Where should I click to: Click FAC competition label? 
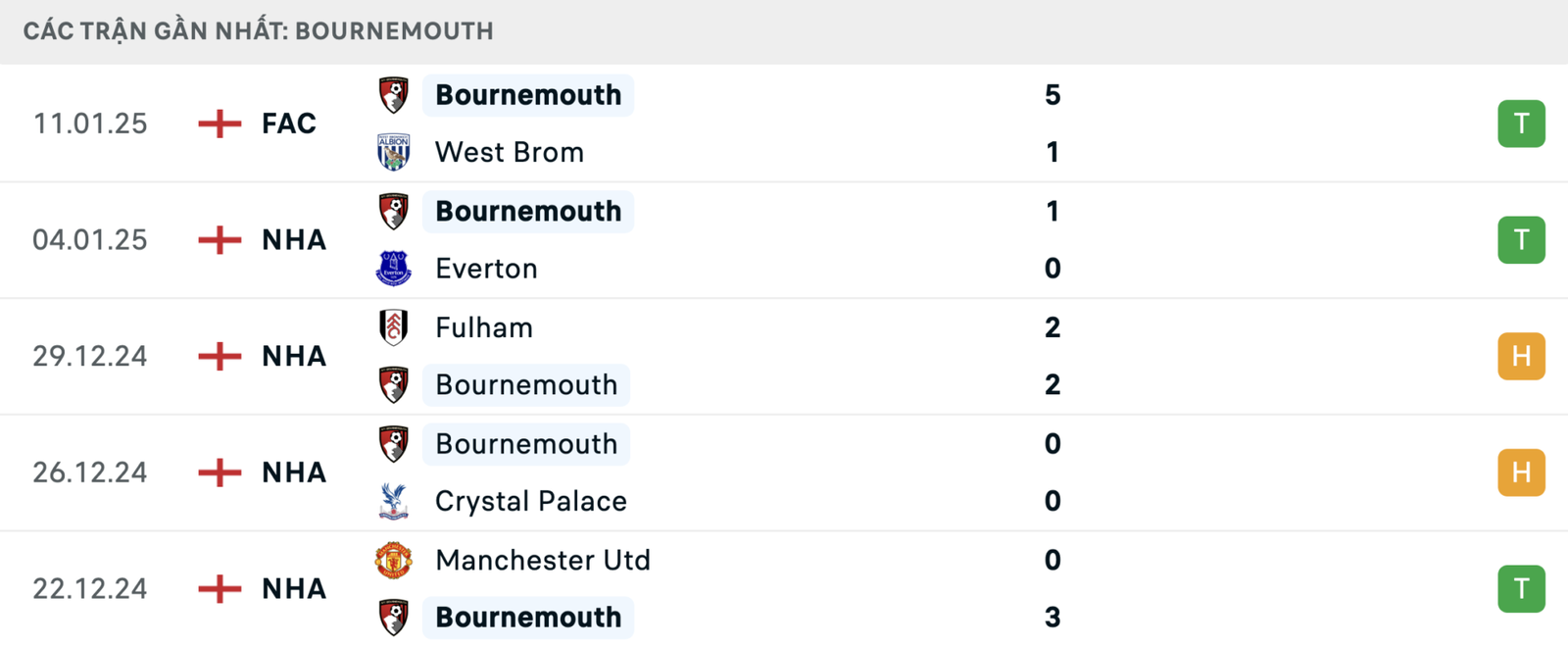click(289, 124)
